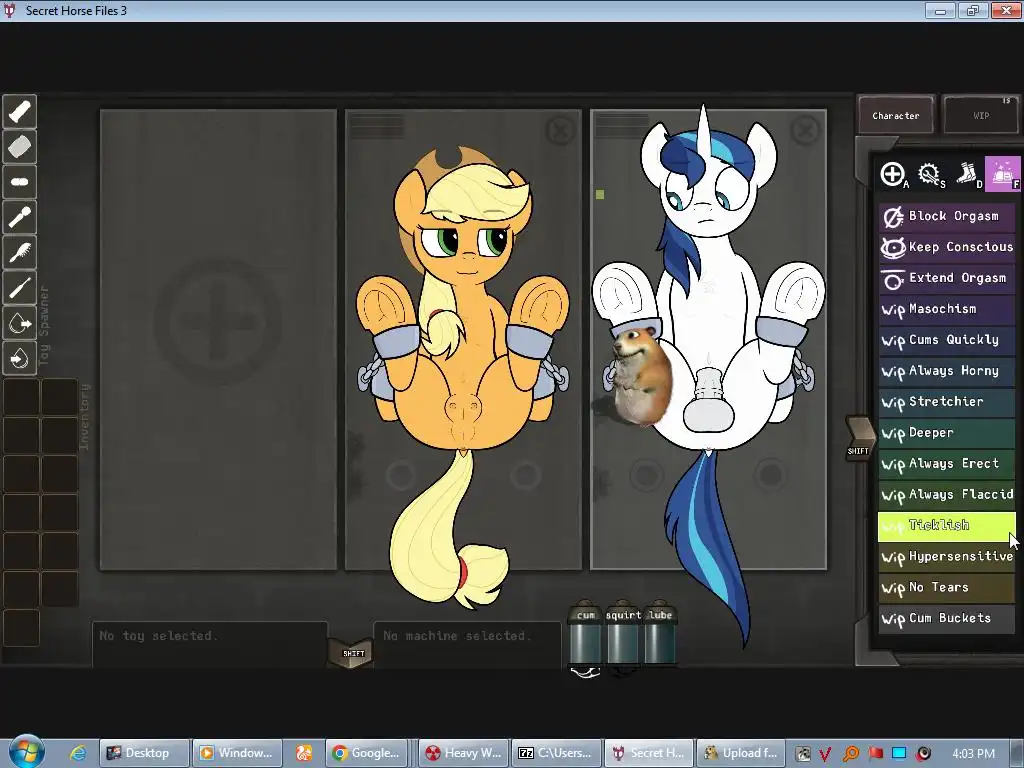Viewport: 1024px width, 768px height.
Task: Toggle the Block Orgasm option
Action: click(946, 216)
